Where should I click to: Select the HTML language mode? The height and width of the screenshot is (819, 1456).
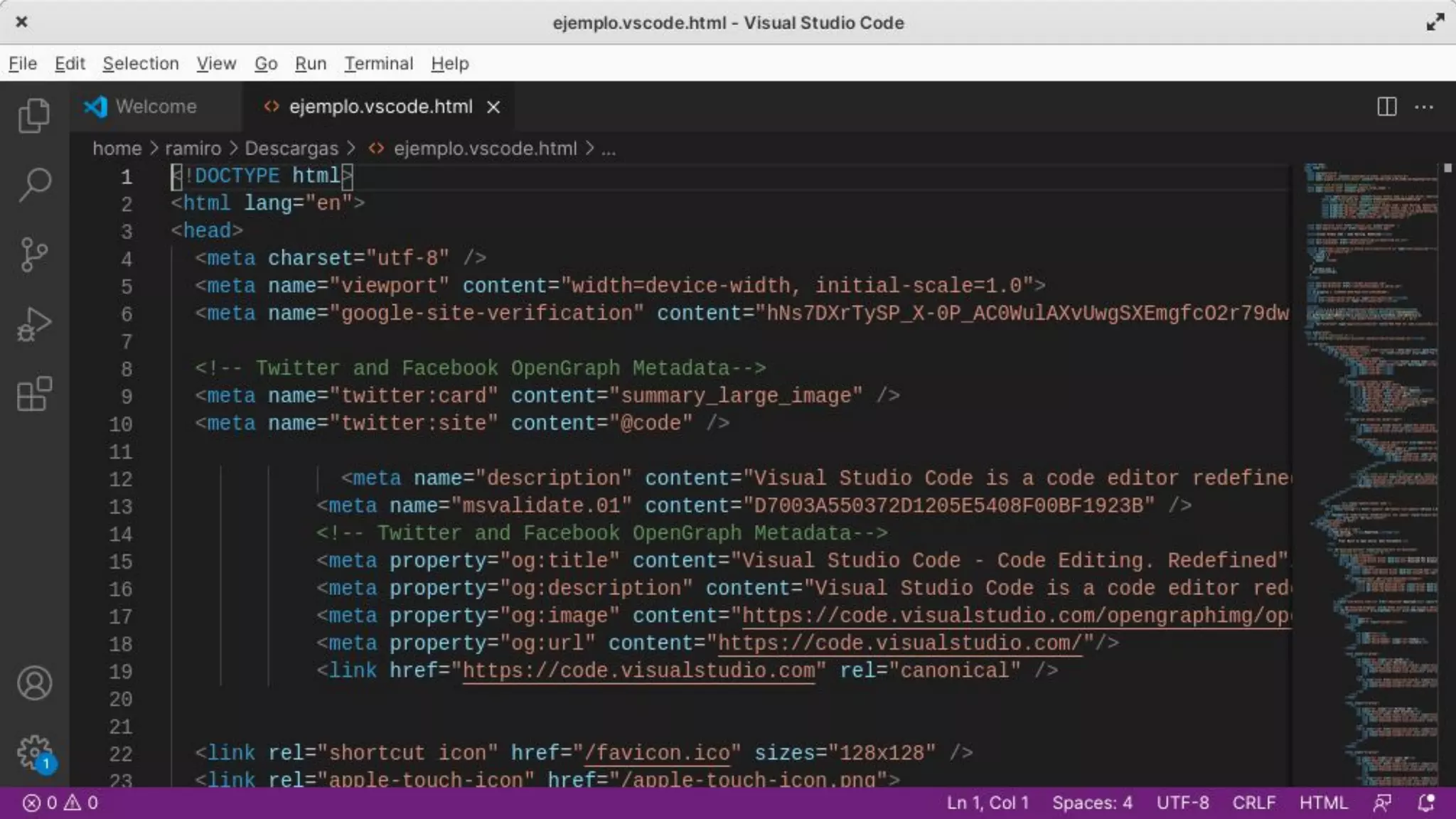[x=1323, y=803]
